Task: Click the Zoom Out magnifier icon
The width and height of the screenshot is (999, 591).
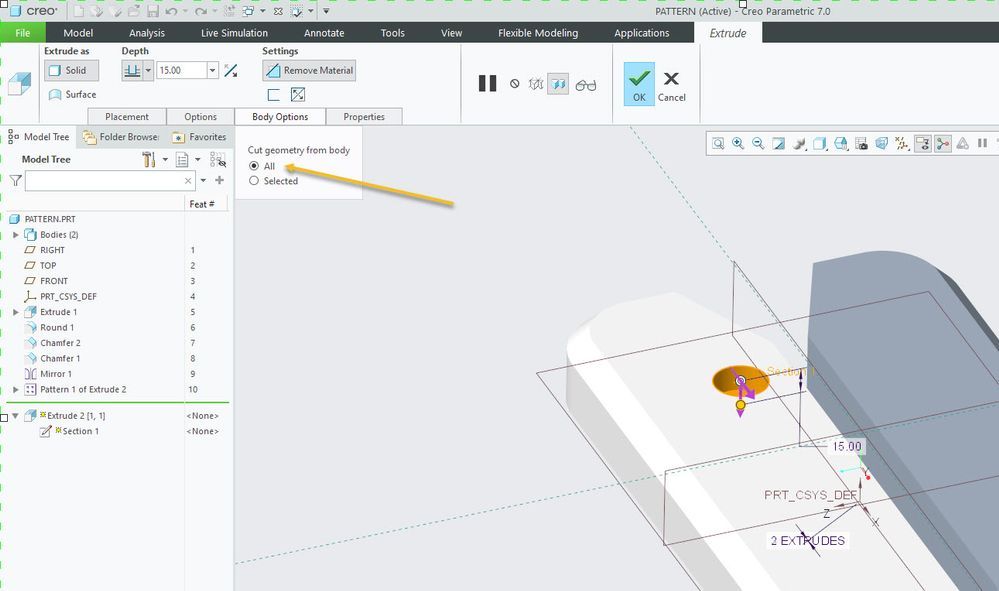Action: coord(758,144)
